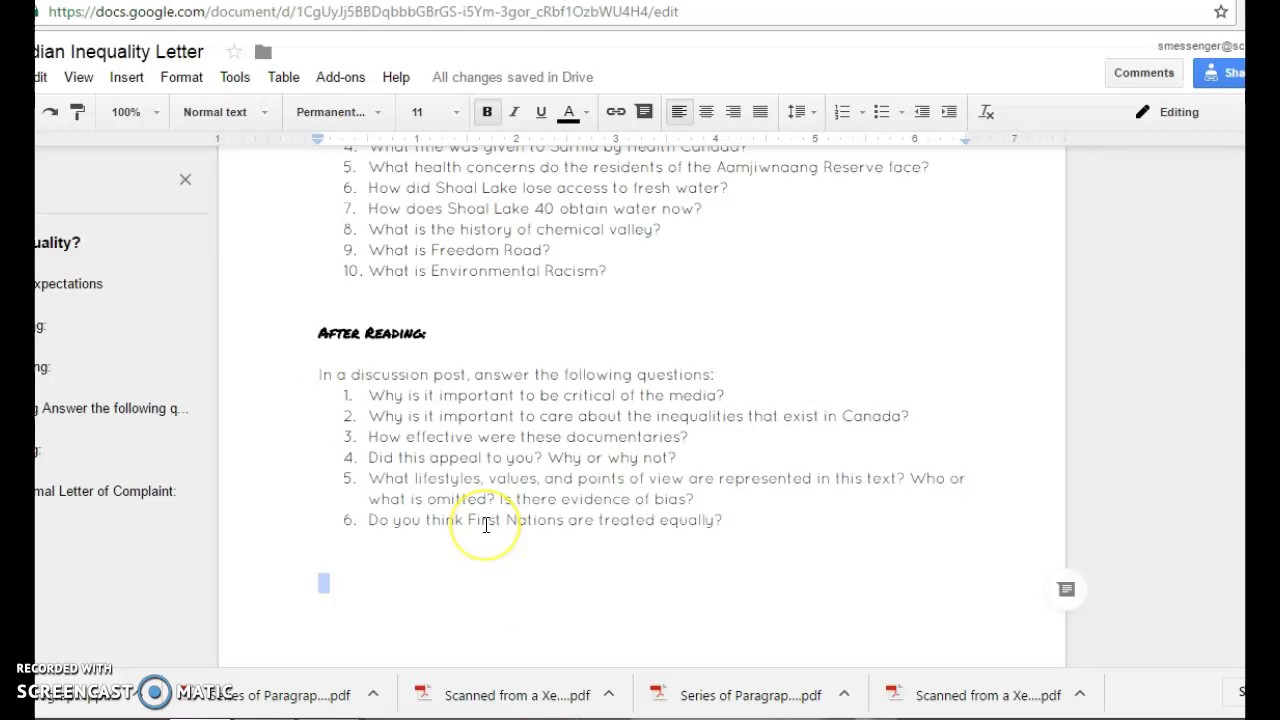1280x720 pixels.
Task: Open the line spacing menu
Action: pos(802,112)
